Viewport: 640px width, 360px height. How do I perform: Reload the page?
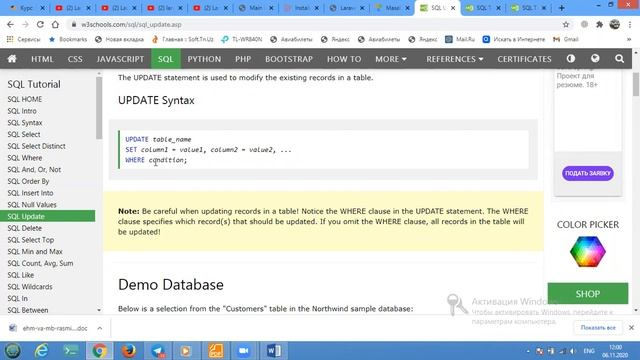click(x=40, y=24)
